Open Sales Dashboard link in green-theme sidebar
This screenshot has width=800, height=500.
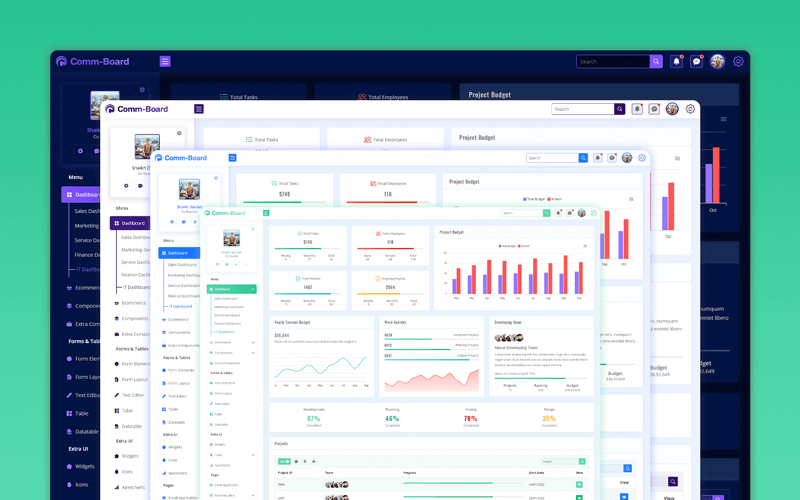(x=226, y=298)
